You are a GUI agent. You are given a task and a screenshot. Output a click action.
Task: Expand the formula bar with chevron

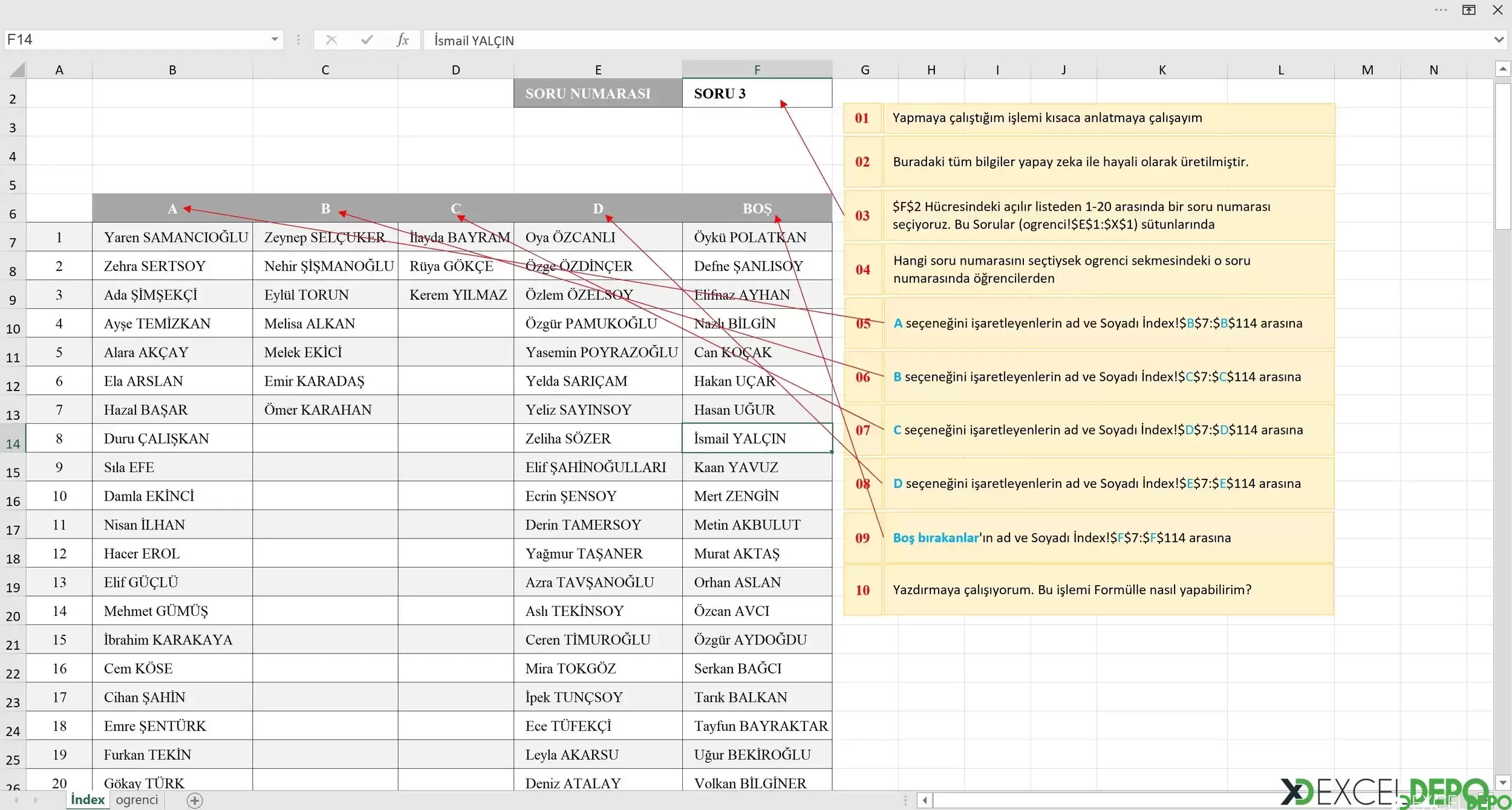(1499, 40)
